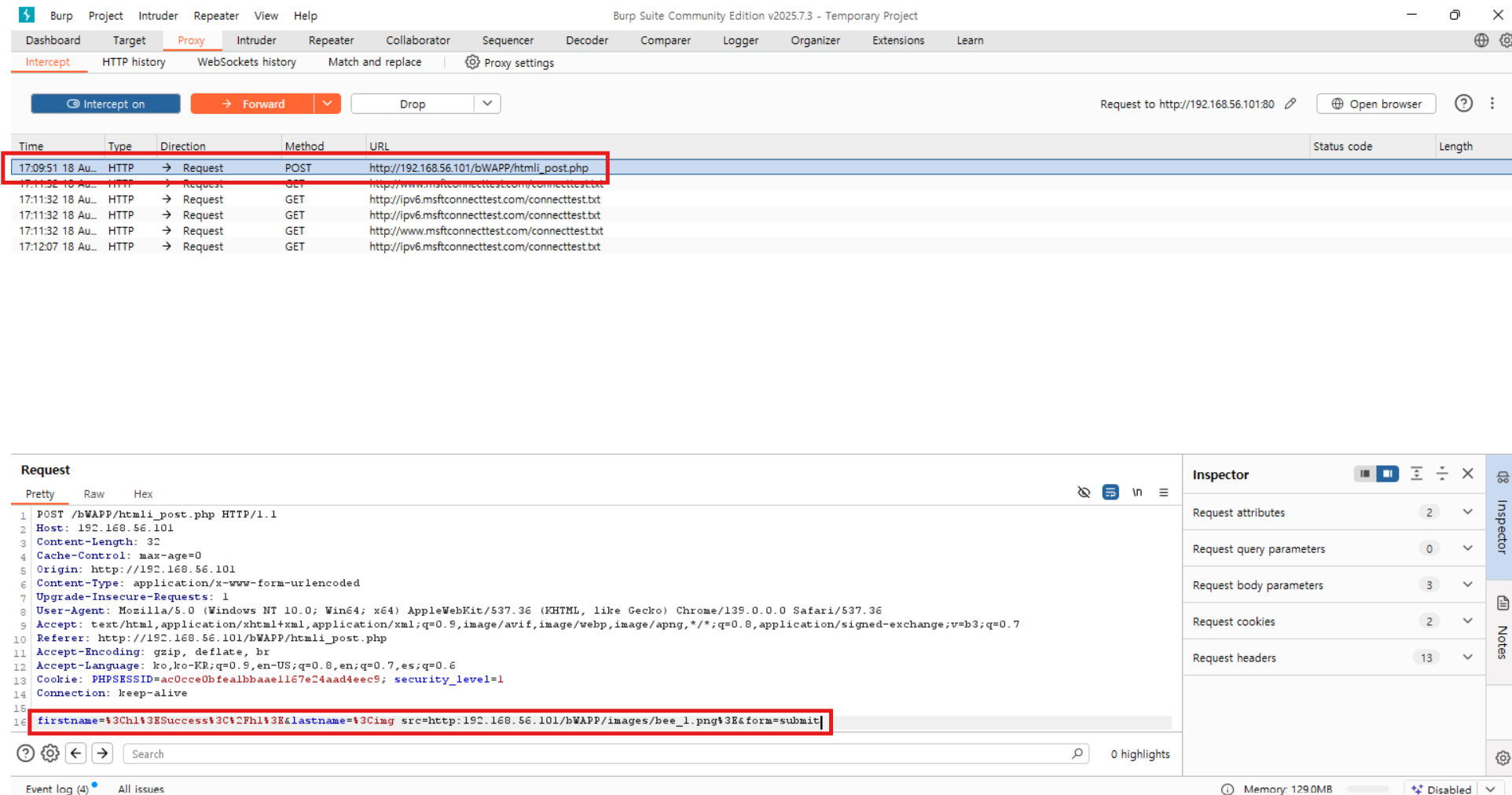Switch to the Target tab
Image resolution: width=1512 pixels, height=795 pixels.
click(129, 40)
